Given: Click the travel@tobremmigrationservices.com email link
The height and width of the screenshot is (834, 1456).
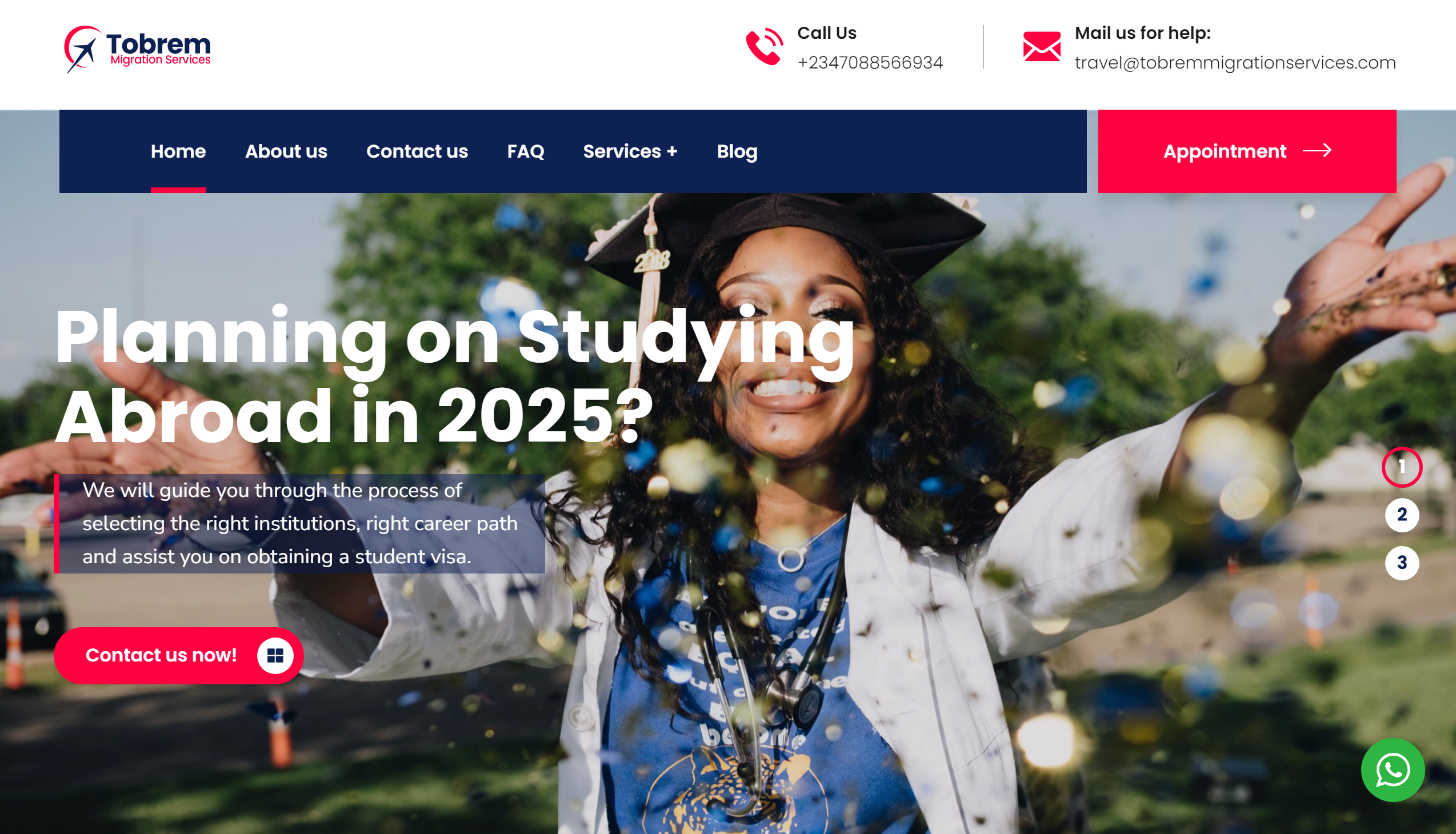Looking at the screenshot, I should [1235, 62].
